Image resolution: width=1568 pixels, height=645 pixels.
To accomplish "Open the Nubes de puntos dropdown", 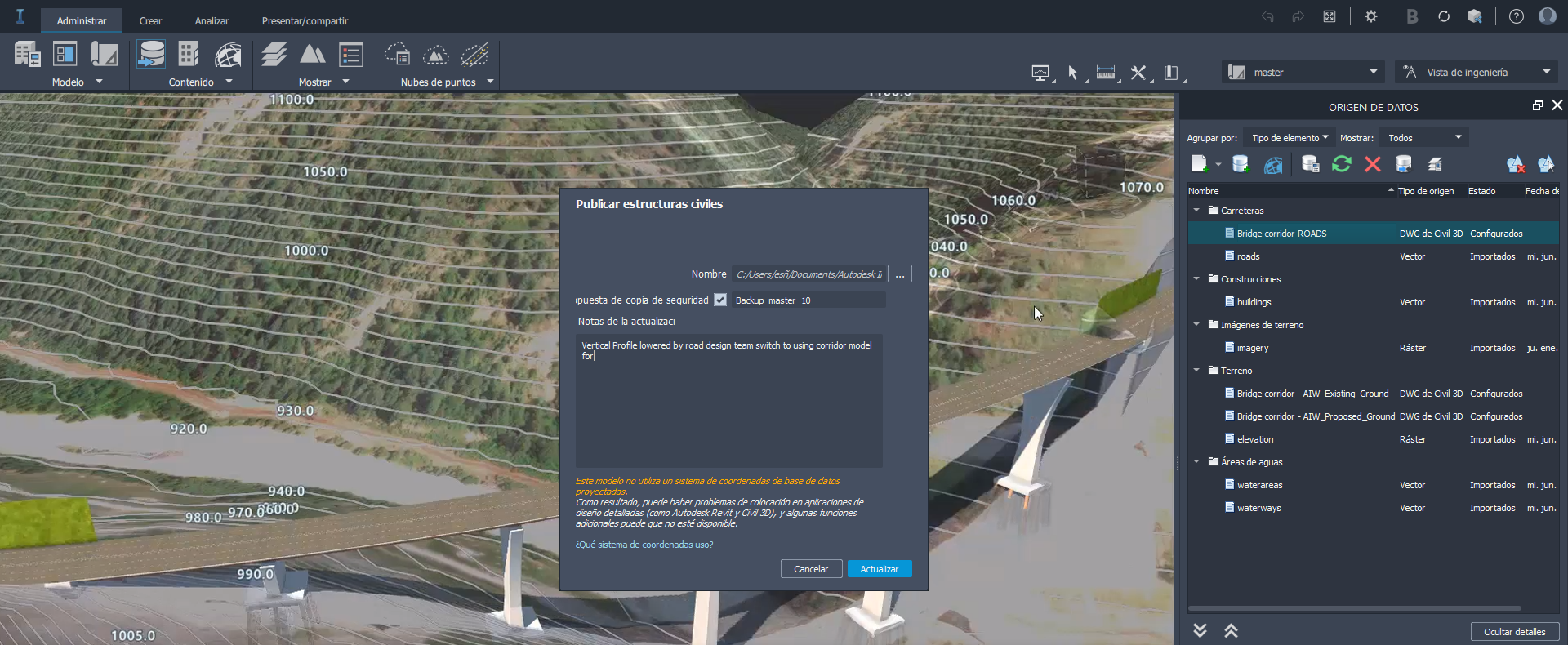I will [x=490, y=82].
